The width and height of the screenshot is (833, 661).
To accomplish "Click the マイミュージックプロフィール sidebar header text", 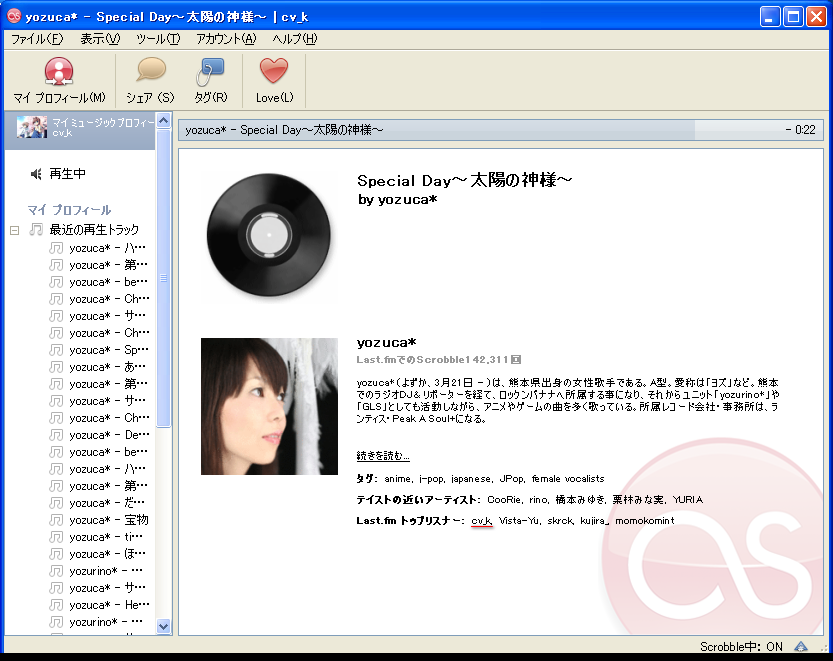I will tap(103, 123).
